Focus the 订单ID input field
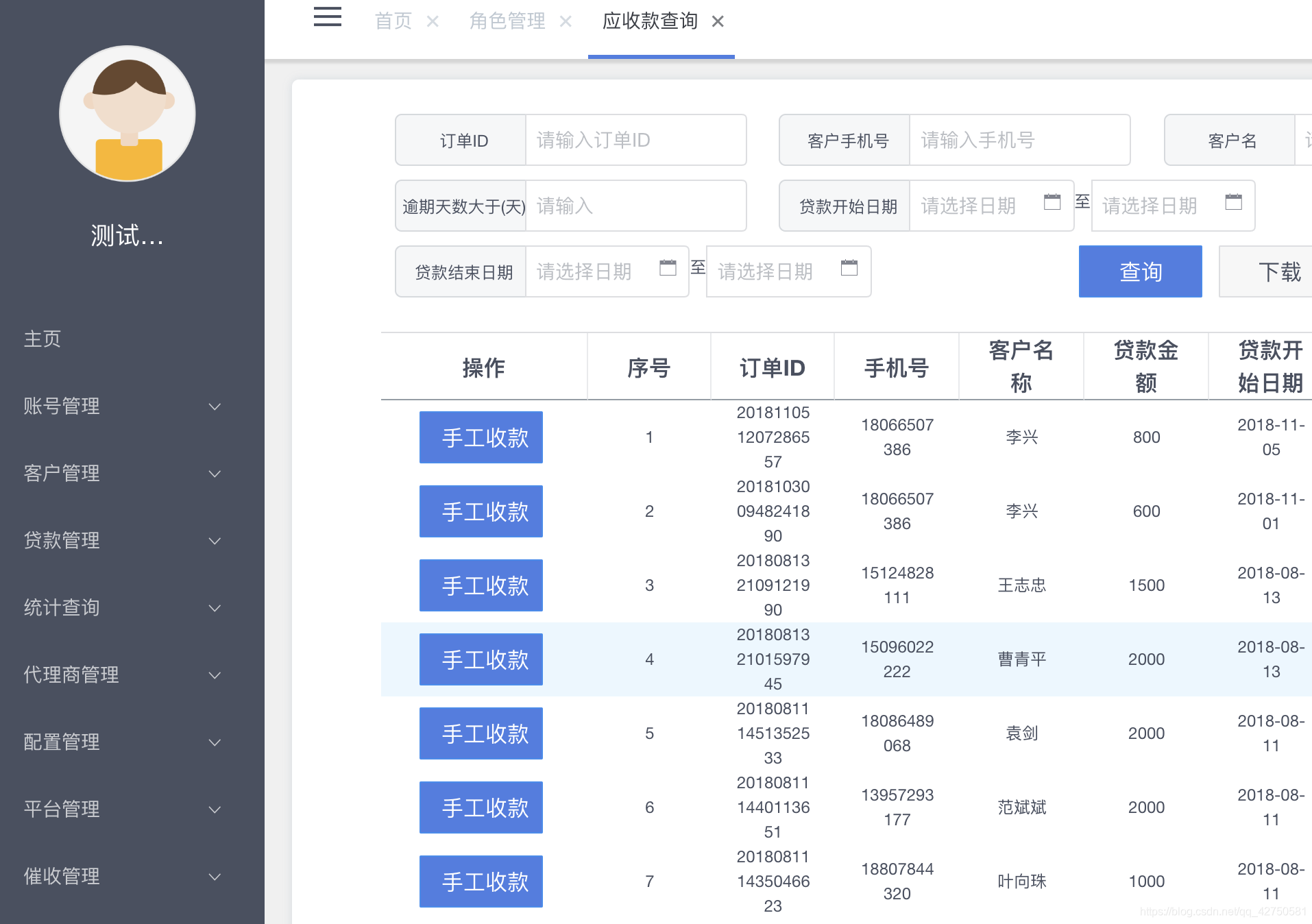This screenshot has width=1312, height=924. coord(636,140)
